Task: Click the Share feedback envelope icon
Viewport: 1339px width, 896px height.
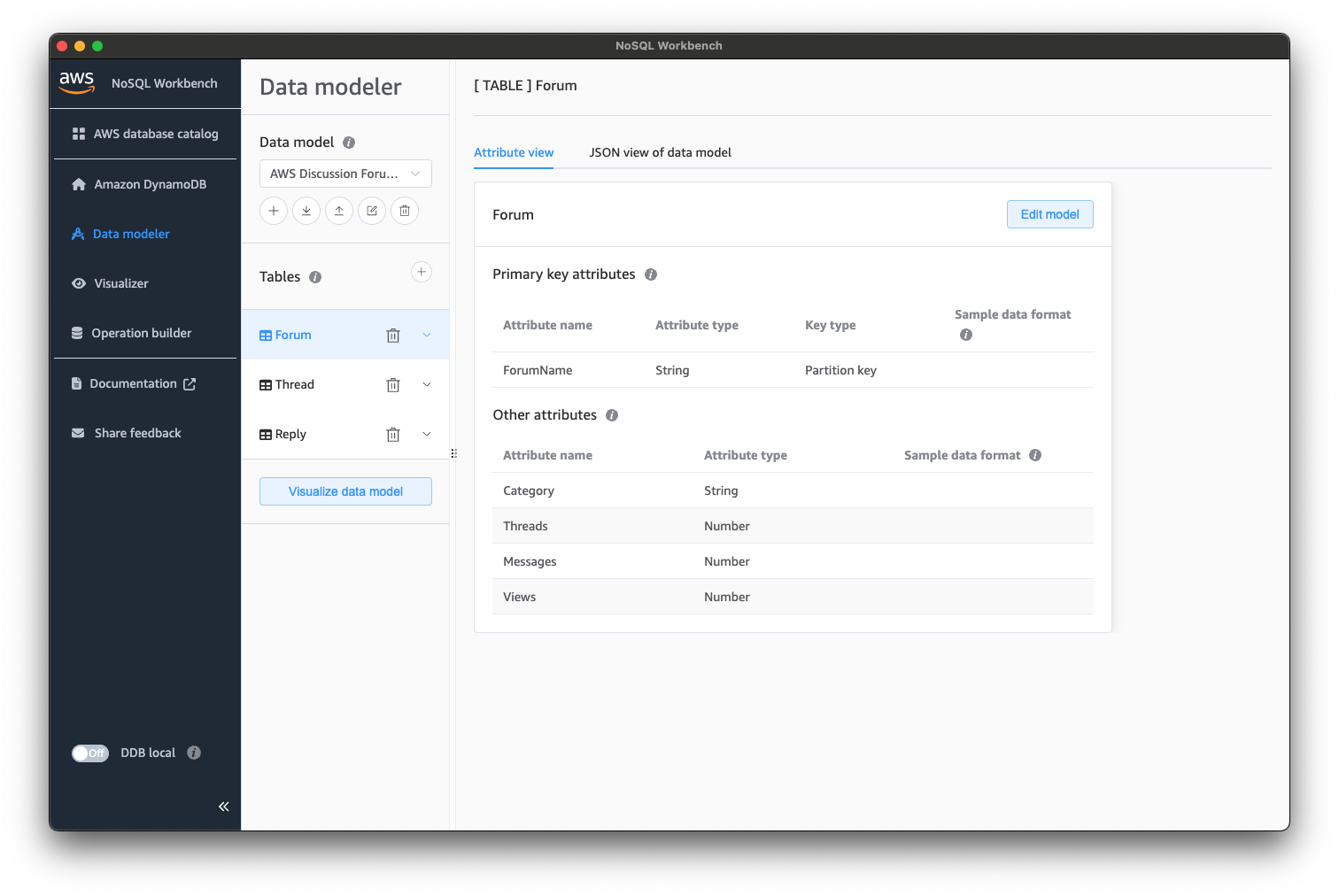Action: coord(78,433)
